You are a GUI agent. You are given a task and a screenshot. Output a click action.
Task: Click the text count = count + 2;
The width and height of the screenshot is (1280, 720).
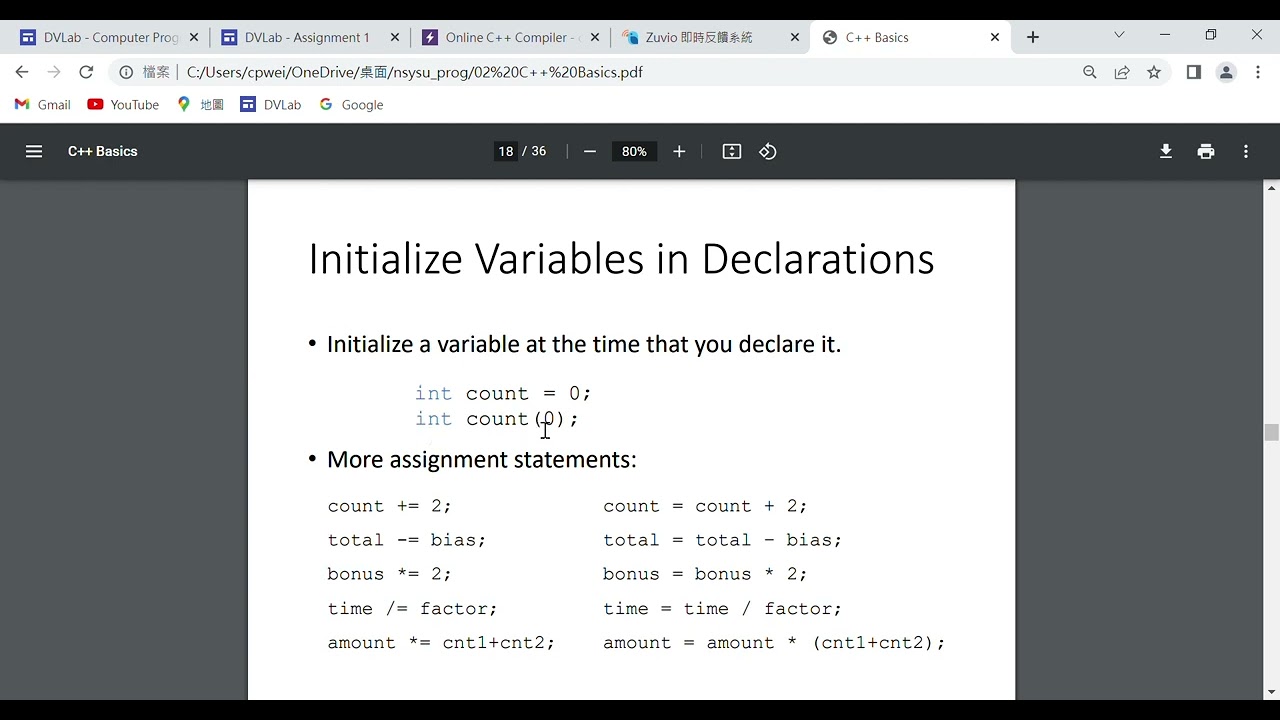pyautogui.click(x=705, y=506)
